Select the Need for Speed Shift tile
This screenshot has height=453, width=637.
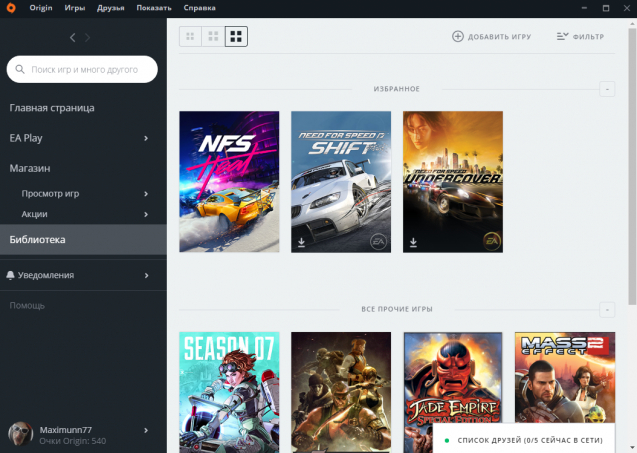(x=341, y=182)
